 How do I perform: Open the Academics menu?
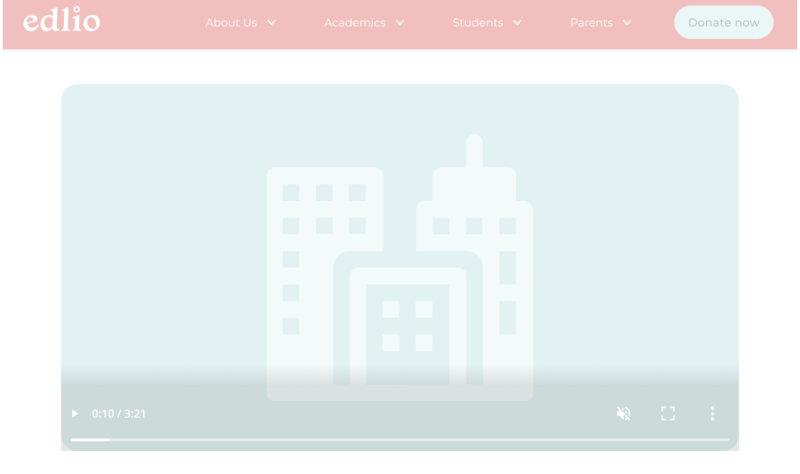click(355, 23)
